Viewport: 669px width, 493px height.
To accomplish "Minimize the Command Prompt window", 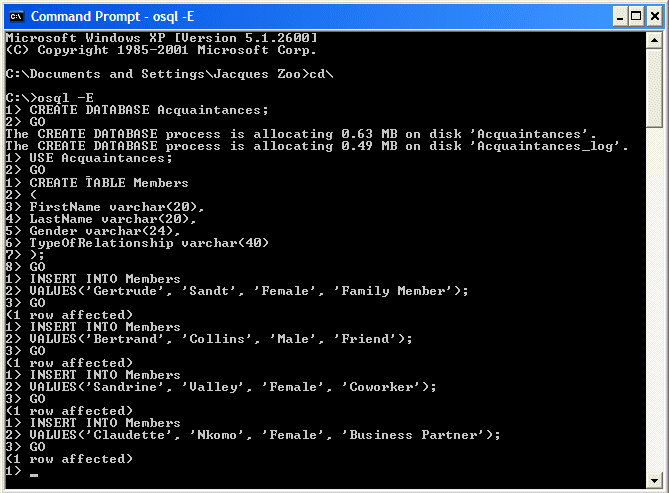I will click(620, 17).
